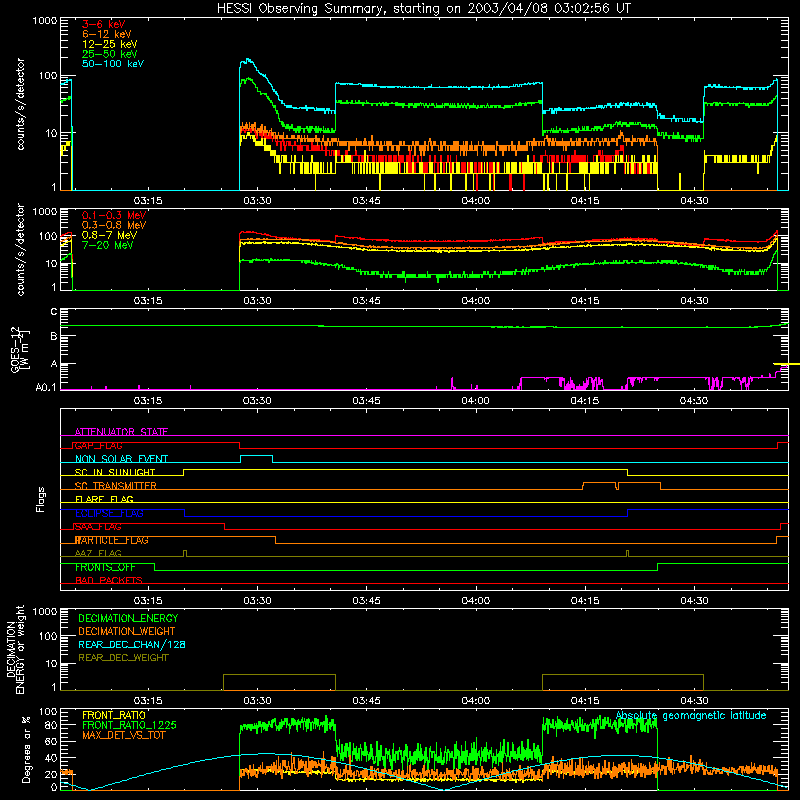800x800 pixels.
Task: Select the FLARE_FLAG label
Action: pos(104,499)
